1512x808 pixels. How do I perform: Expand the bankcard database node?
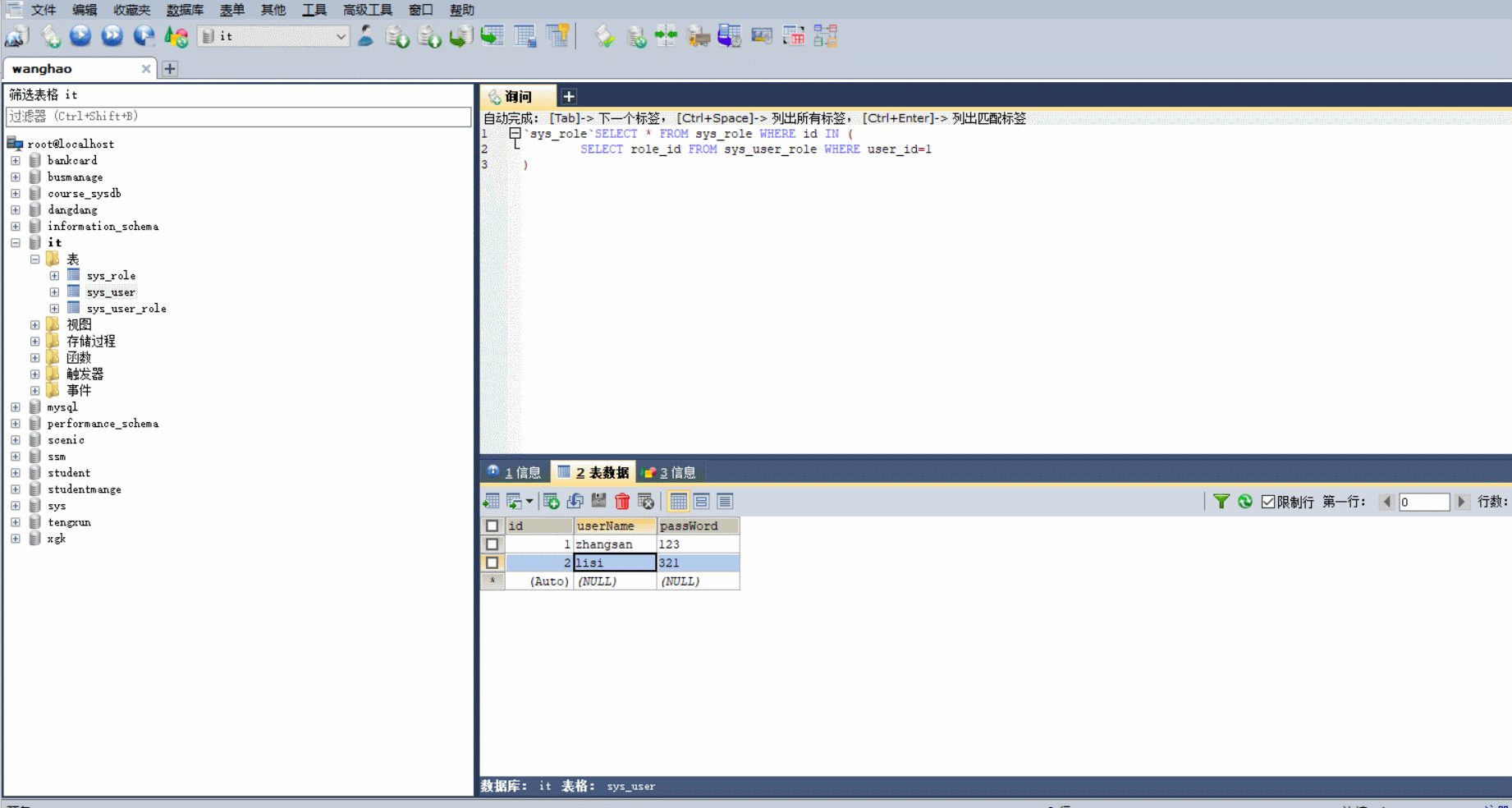16,160
